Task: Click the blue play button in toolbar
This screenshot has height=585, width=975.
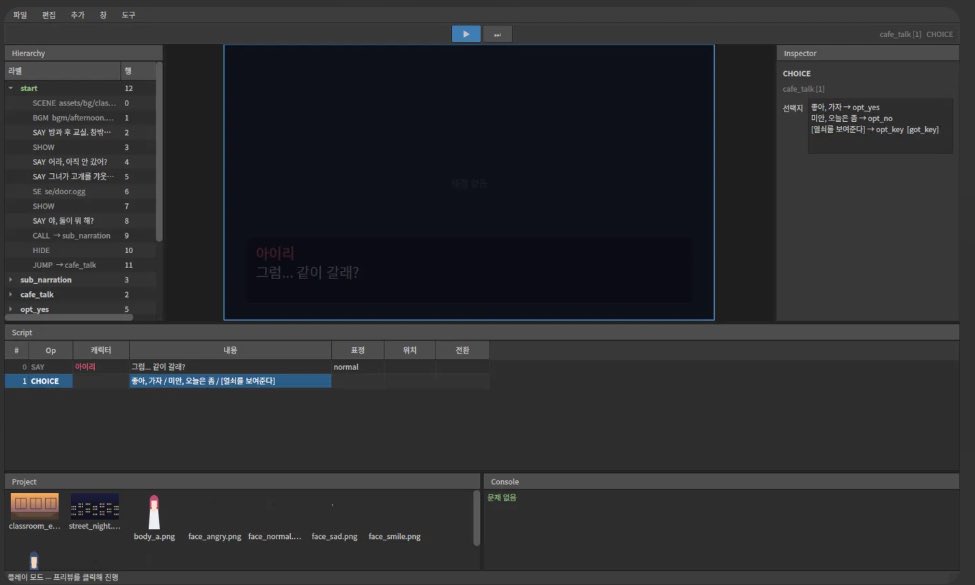Action: tap(466, 34)
